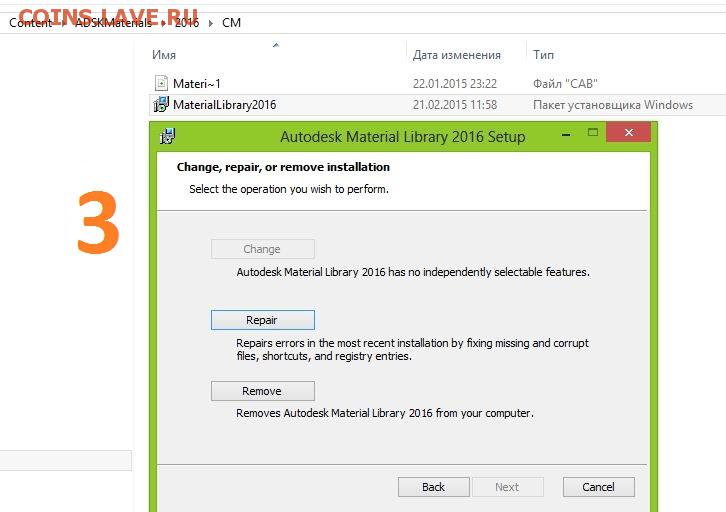Open the setup dialog title bar icon

pos(167,137)
